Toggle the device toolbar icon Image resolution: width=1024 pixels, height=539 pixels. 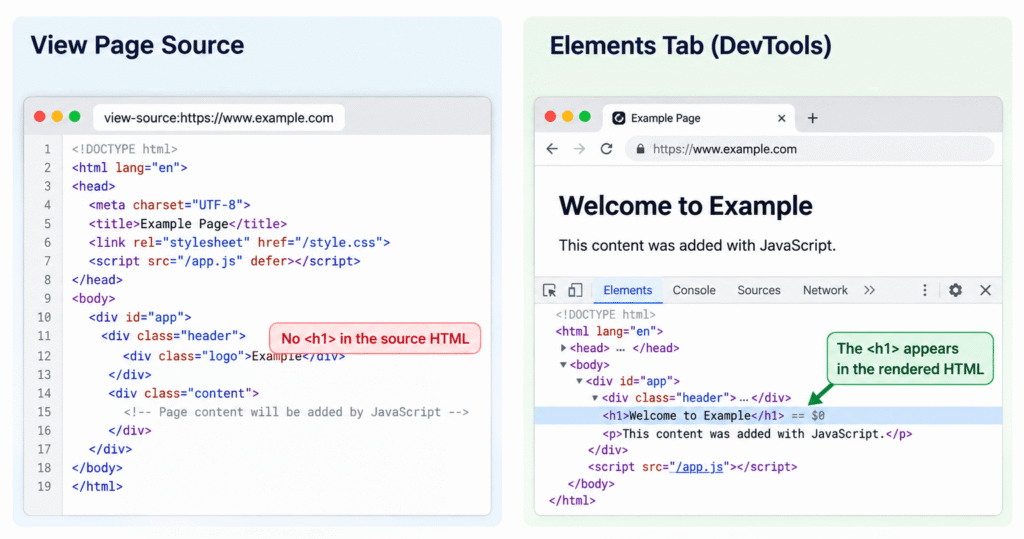575,290
